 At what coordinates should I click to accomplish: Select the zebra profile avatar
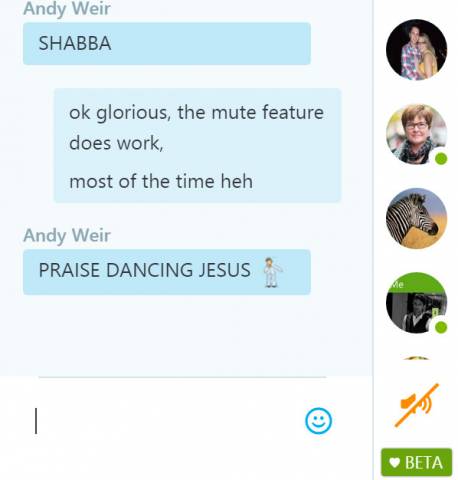(416, 218)
